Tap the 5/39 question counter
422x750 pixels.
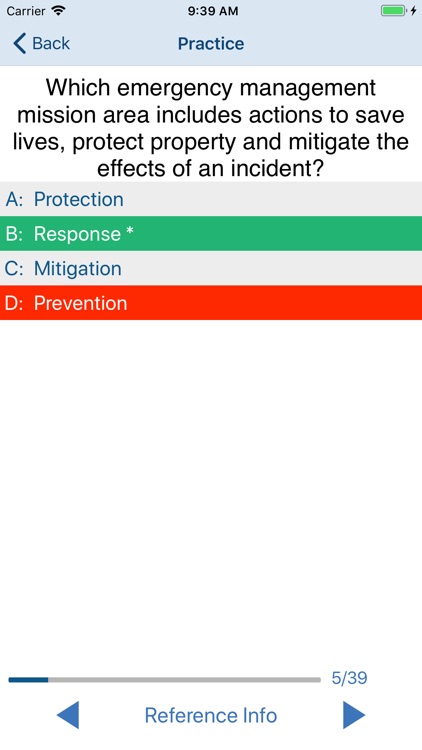pyautogui.click(x=349, y=678)
